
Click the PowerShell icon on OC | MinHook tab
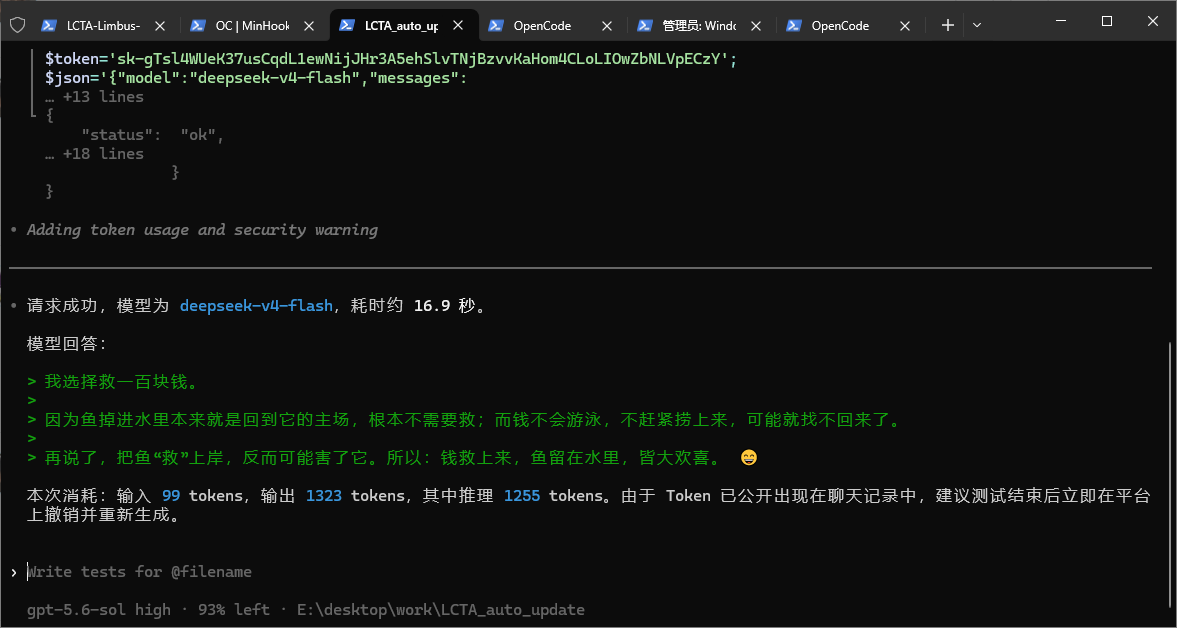click(x=198, y=26)
